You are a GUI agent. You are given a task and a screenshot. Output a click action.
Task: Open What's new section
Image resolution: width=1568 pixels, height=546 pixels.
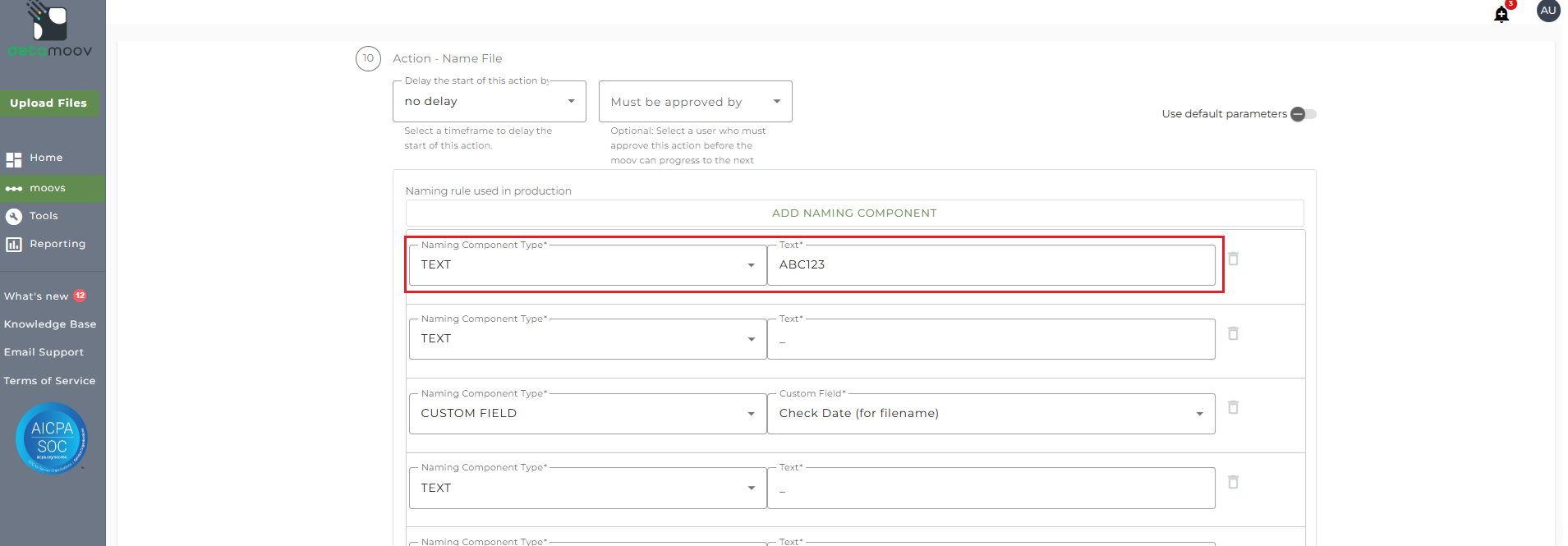36,296
